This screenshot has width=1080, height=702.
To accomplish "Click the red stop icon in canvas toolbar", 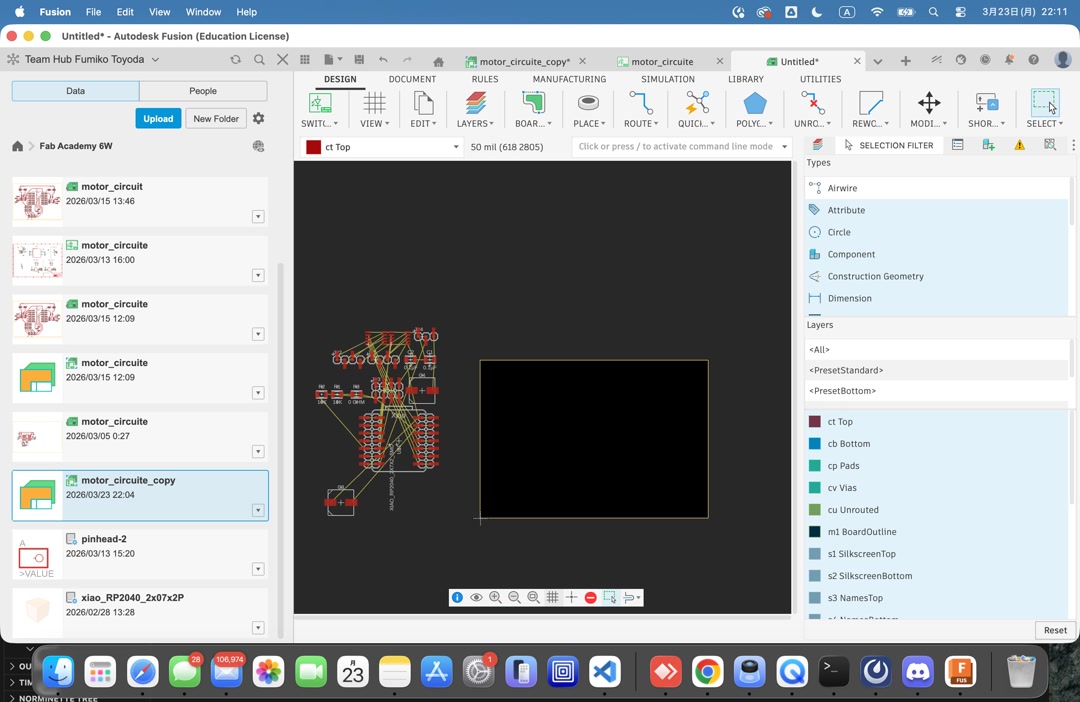I will tap(590, 597).
